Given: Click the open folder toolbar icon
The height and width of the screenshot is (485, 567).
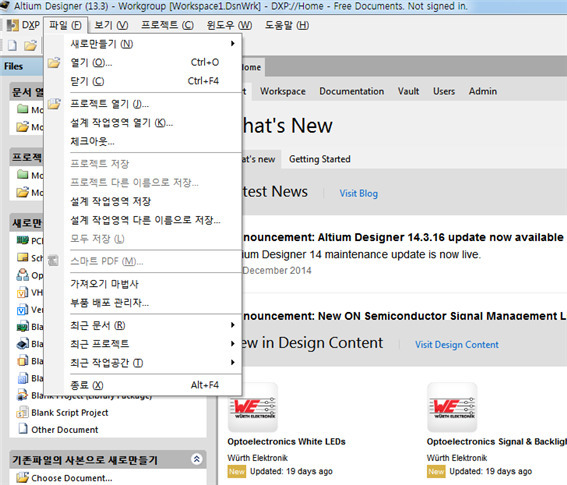Looking at the screenshot, I should [x=30, y=45].
